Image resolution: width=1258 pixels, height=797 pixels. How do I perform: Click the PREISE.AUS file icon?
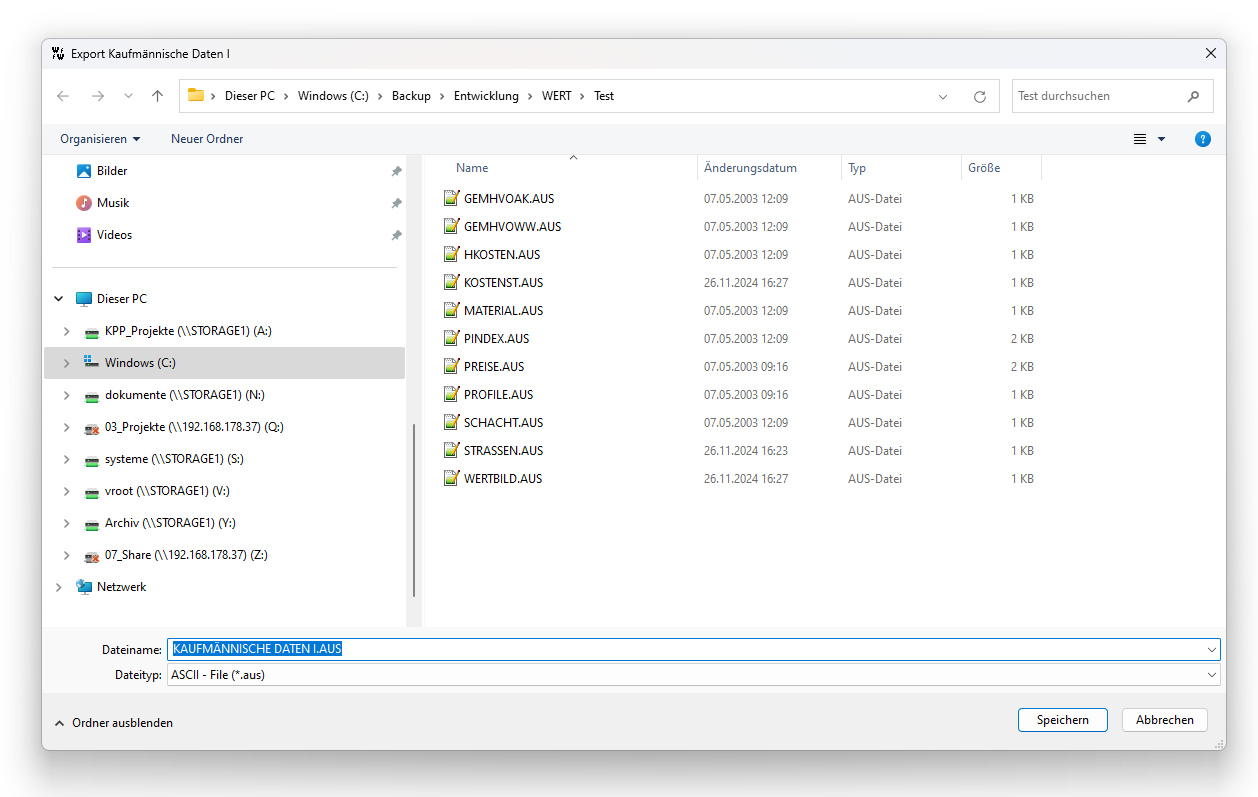[x=452, y=366]
